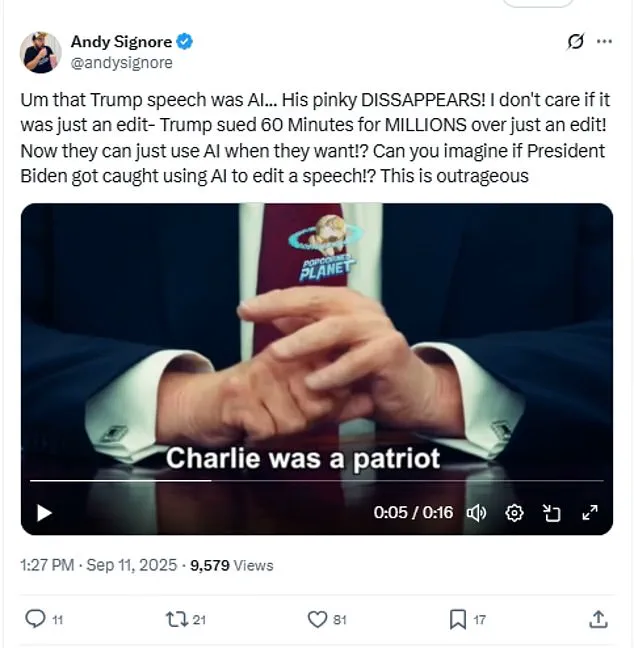Click the blue verified badge next to the name
Image resolution: width=634 pixels, height=648 pixels.
point(185,42)
